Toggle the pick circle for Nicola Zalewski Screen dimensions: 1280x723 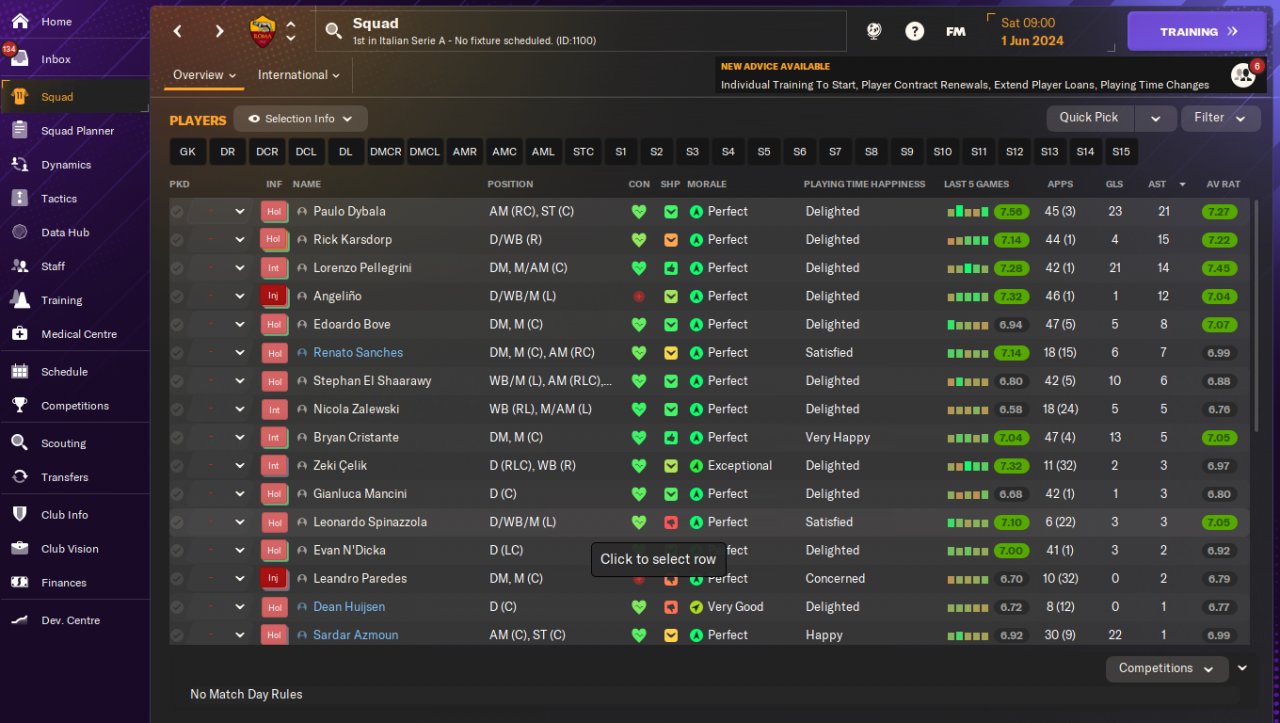tap(177, 409)
